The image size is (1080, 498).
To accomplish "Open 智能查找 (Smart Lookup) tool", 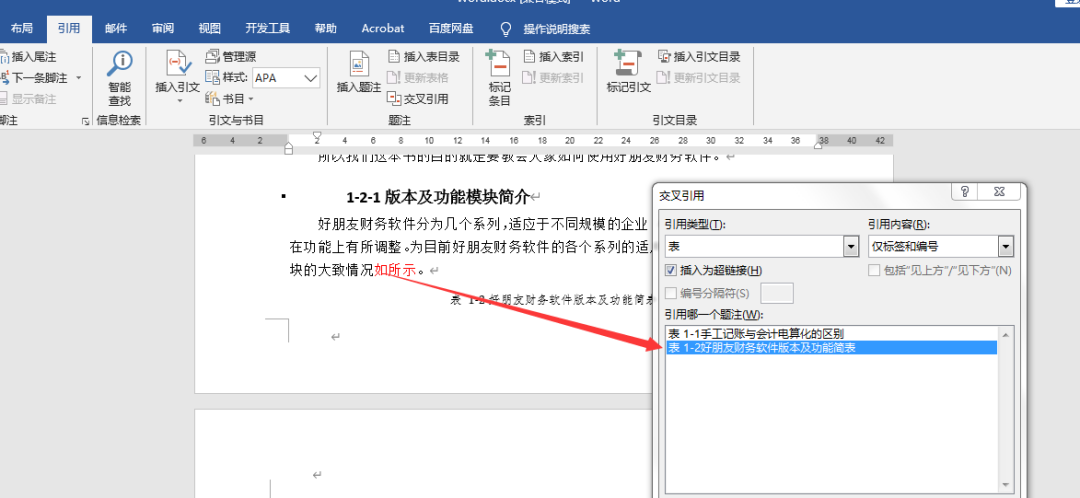I will coord(119,78).
